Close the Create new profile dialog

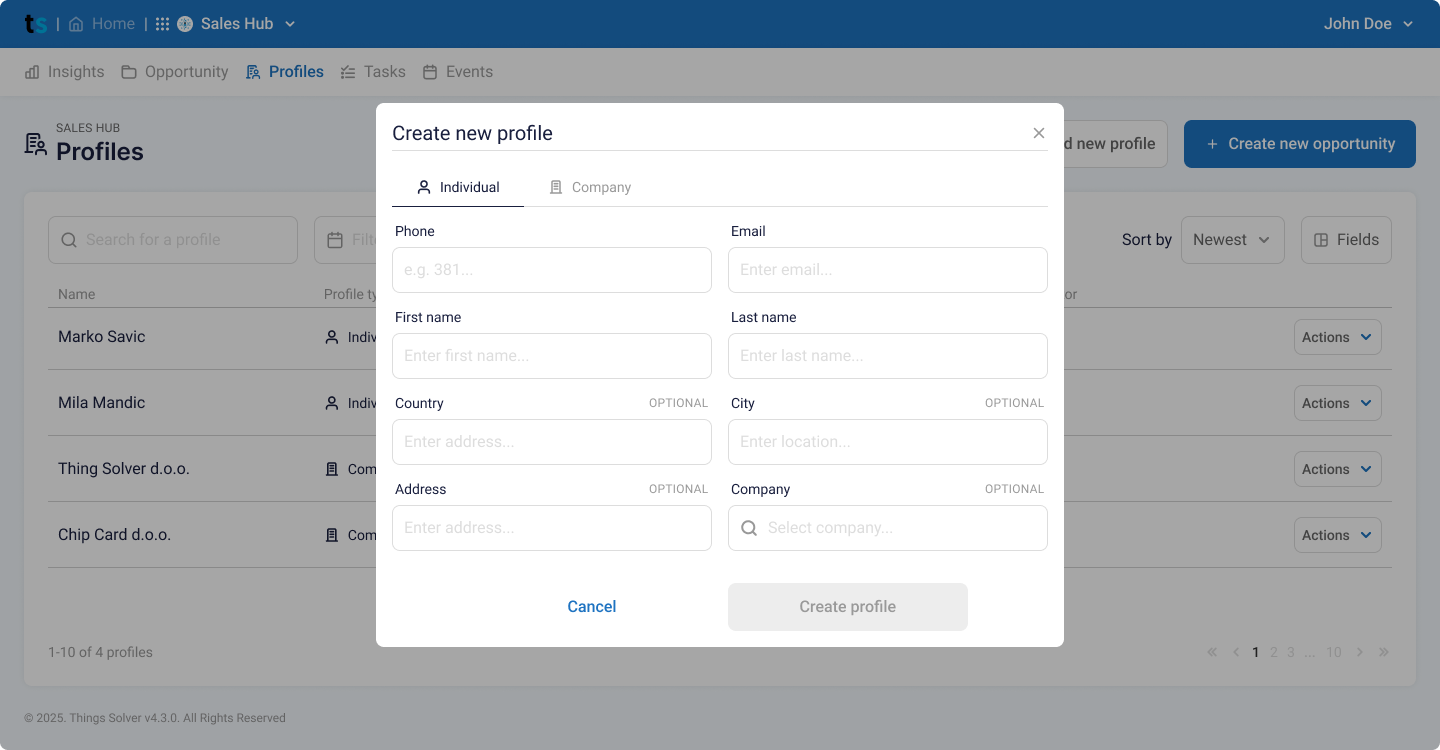(x=1039, y=133)
